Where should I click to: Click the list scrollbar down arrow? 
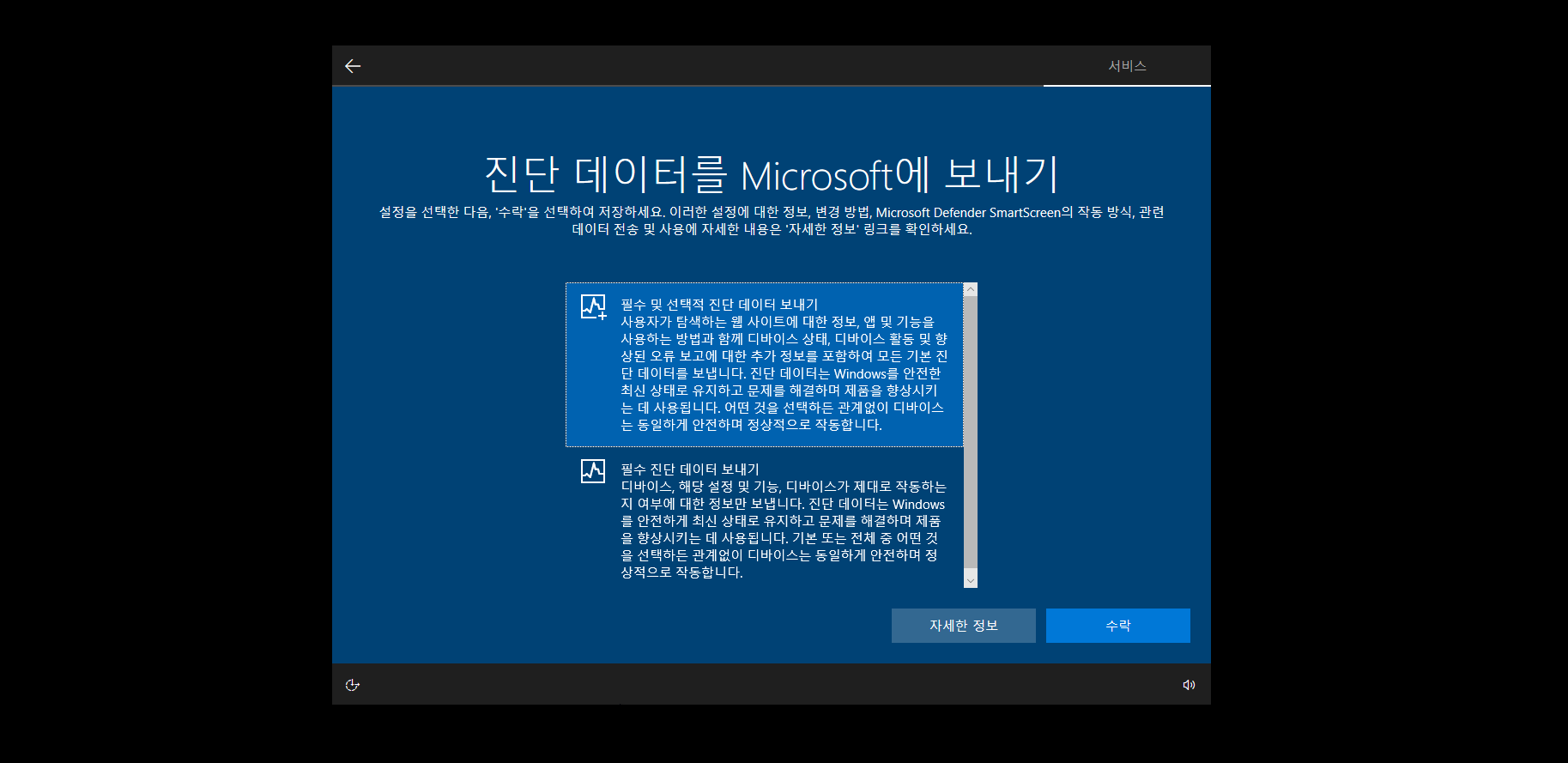(x=971, y=581)
